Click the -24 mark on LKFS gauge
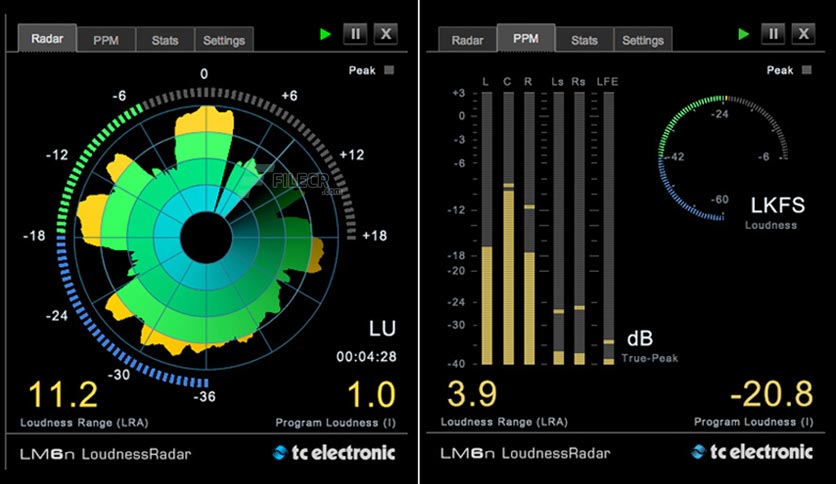Image resolution: width=836 pixels, height=484 pixels. (x=719, y=114)
